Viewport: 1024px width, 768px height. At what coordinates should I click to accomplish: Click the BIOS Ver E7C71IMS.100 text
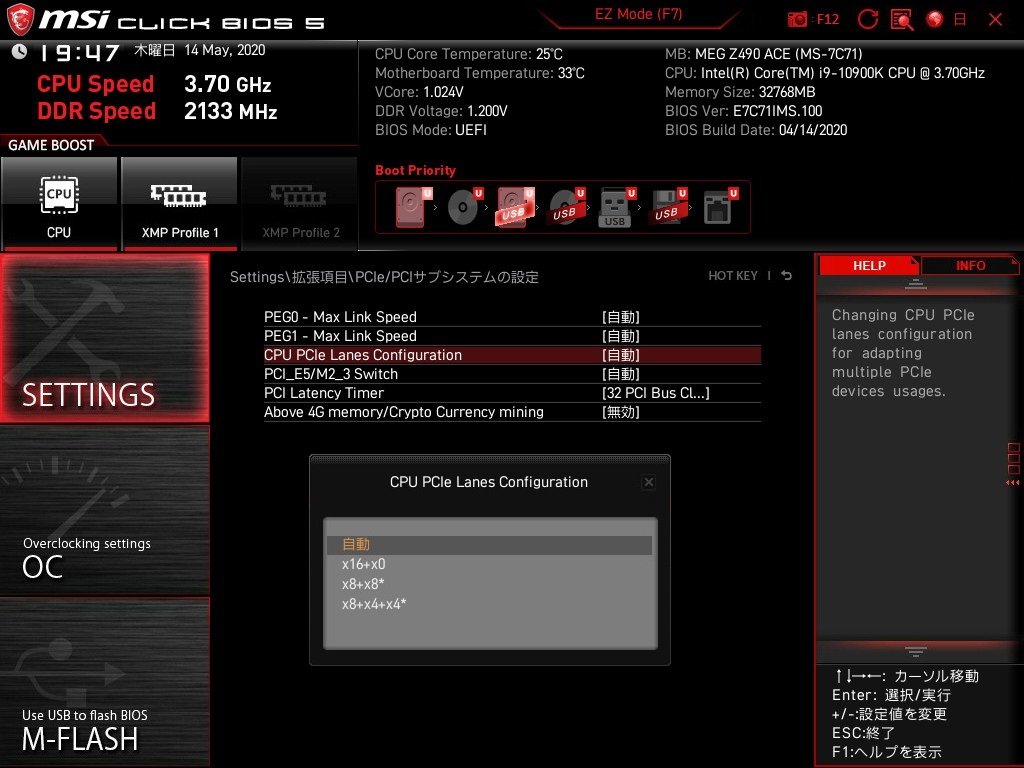743,111
